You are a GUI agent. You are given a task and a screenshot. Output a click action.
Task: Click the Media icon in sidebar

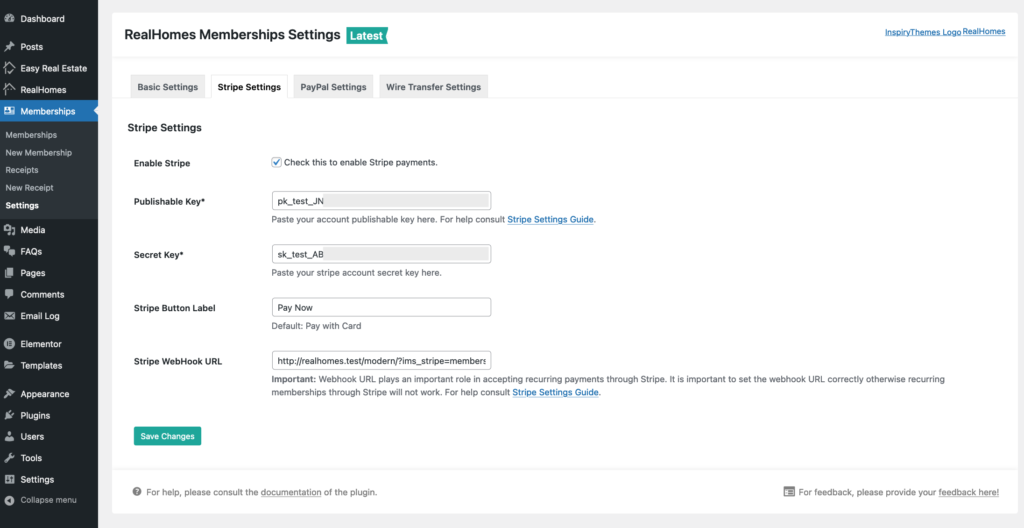tap(9, 229)
